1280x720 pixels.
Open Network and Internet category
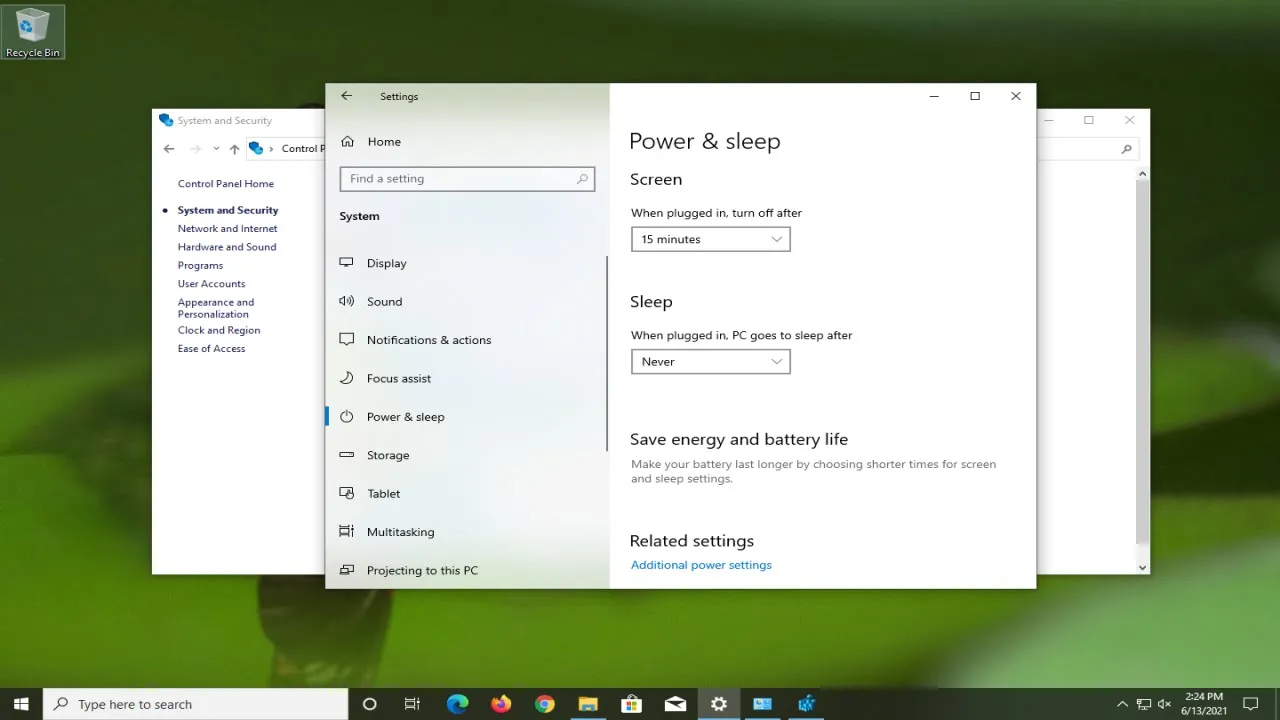click(228, 229)
